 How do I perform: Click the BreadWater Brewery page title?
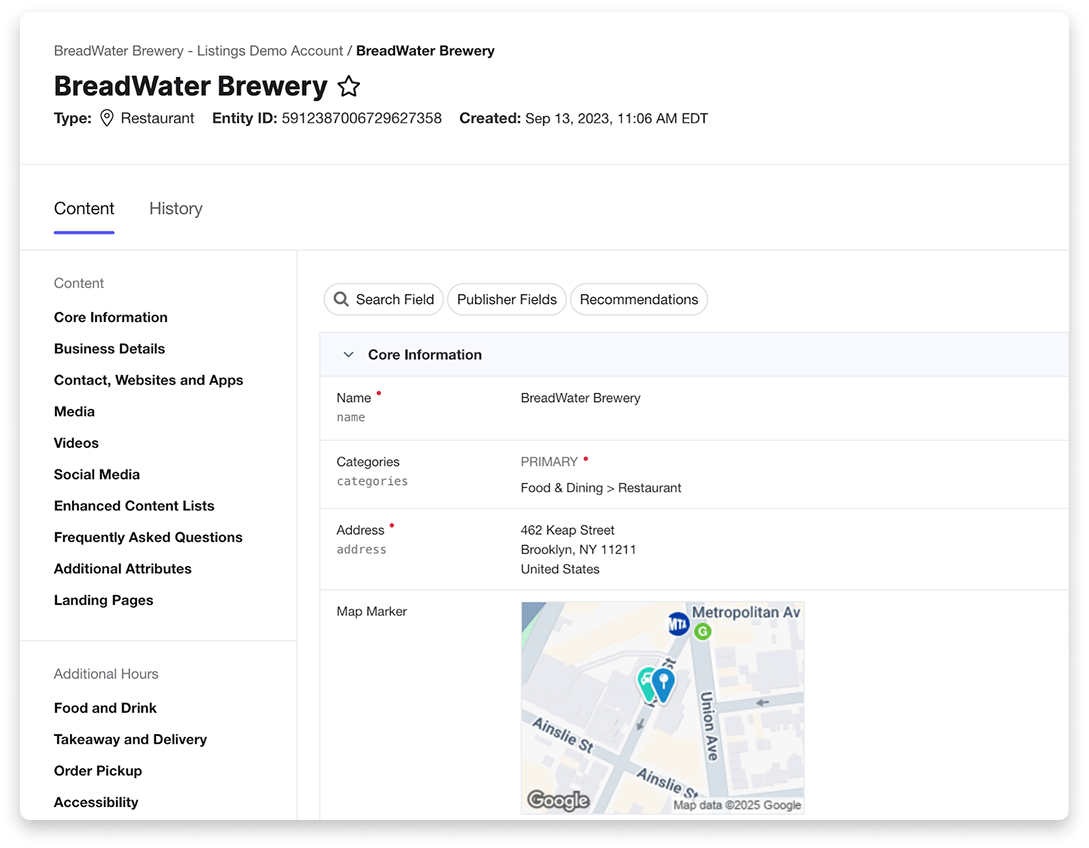[191, 86]
